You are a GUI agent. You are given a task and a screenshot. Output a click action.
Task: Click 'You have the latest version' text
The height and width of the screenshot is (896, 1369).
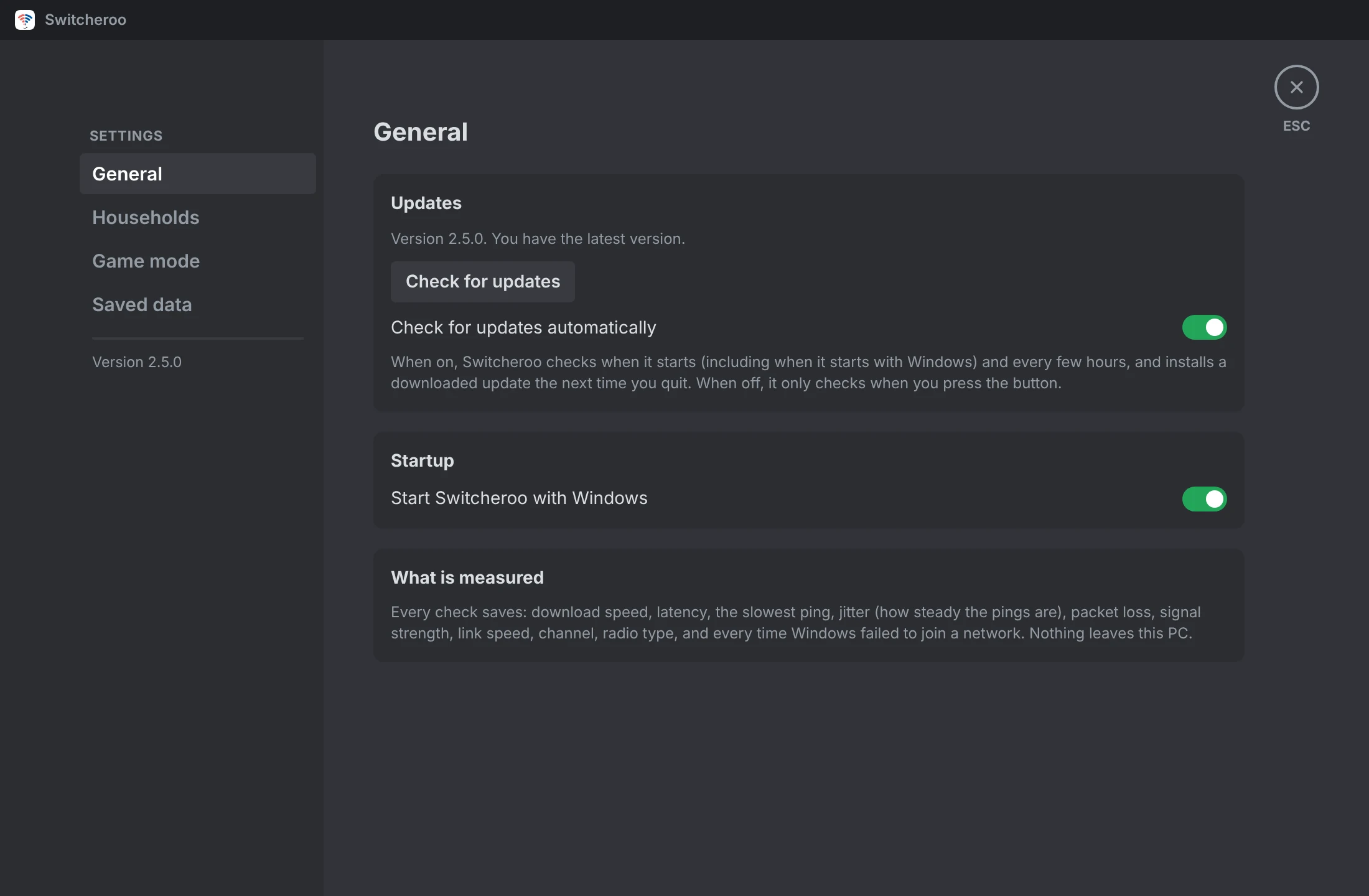588,239
